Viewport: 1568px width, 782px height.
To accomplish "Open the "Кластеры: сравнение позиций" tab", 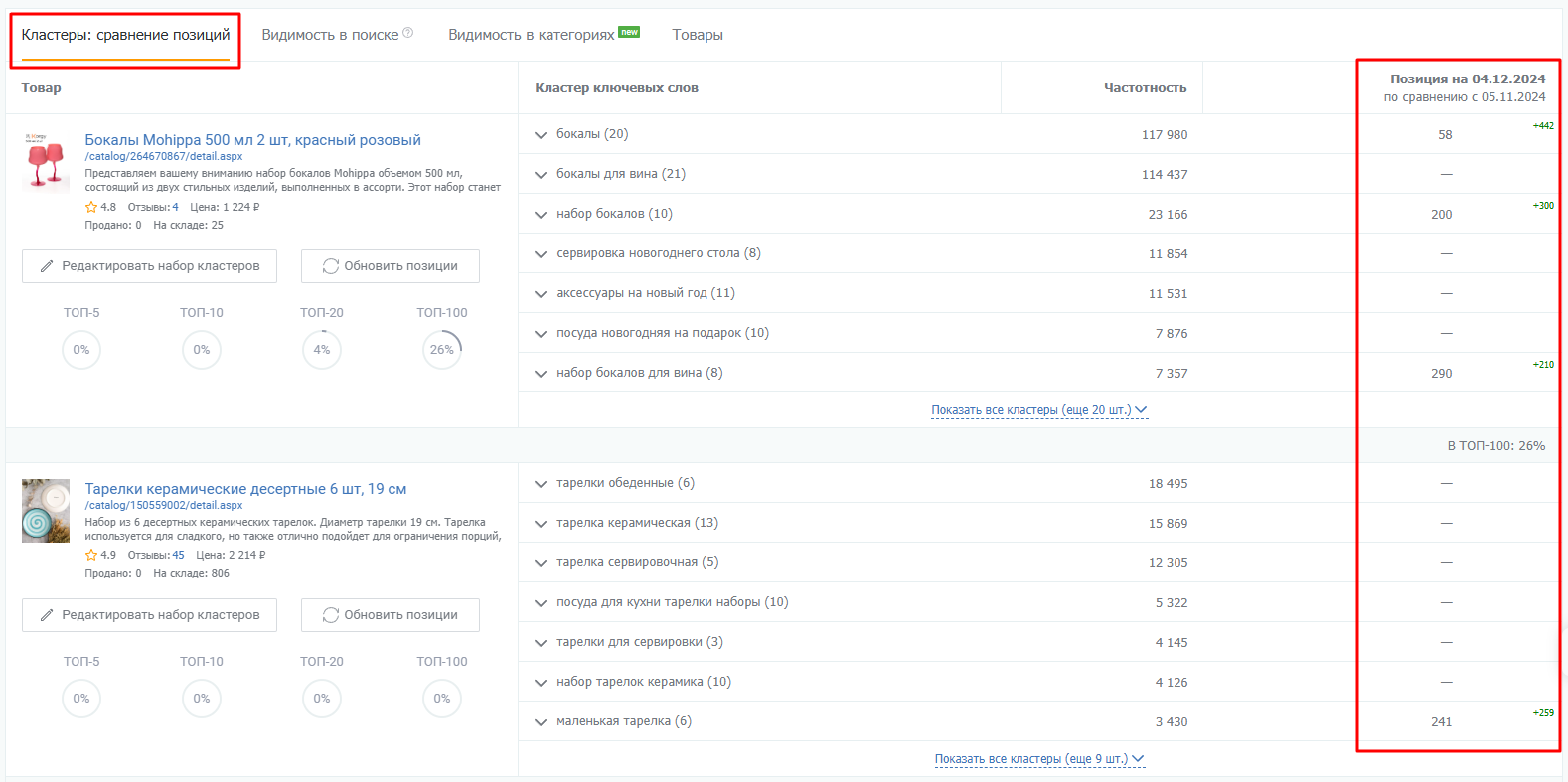I will click(x=125, y=35).
